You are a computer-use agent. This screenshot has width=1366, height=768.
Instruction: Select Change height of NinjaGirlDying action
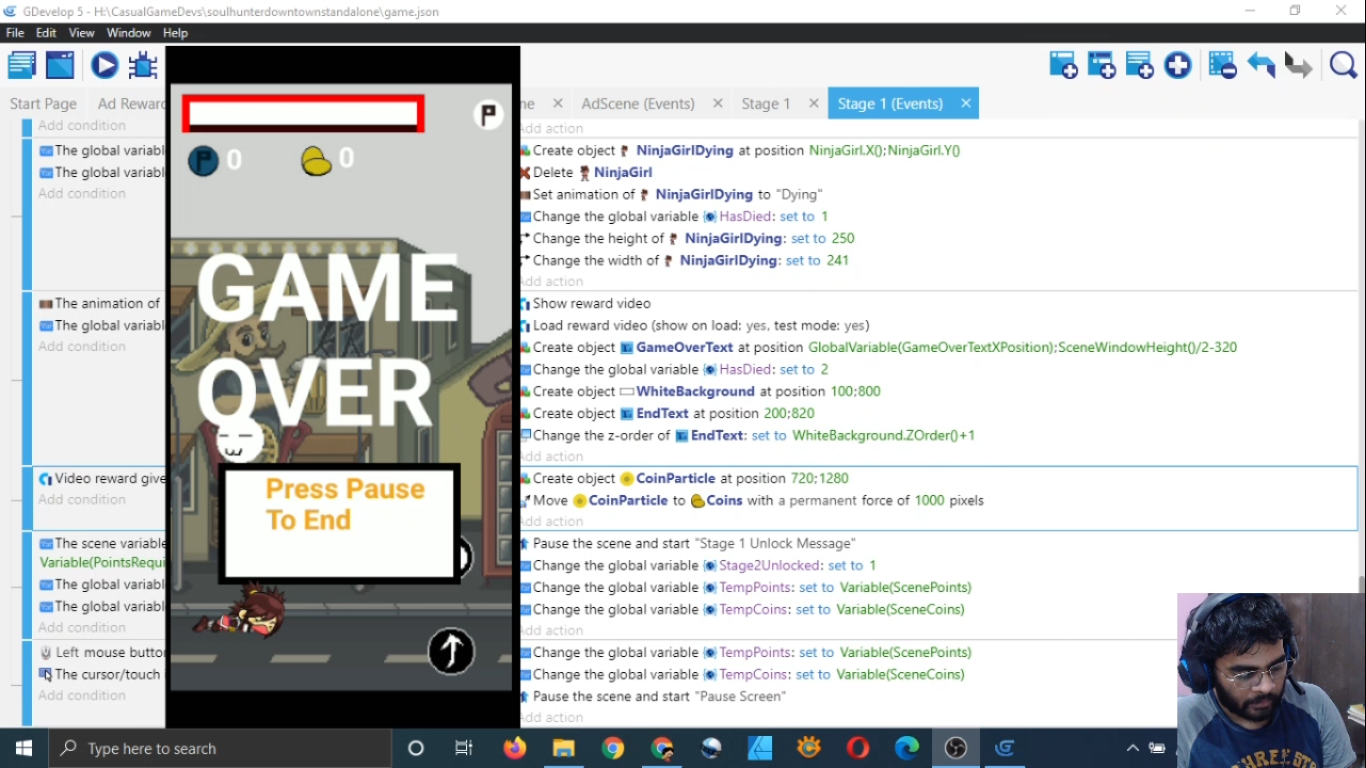tap(687, 238)
